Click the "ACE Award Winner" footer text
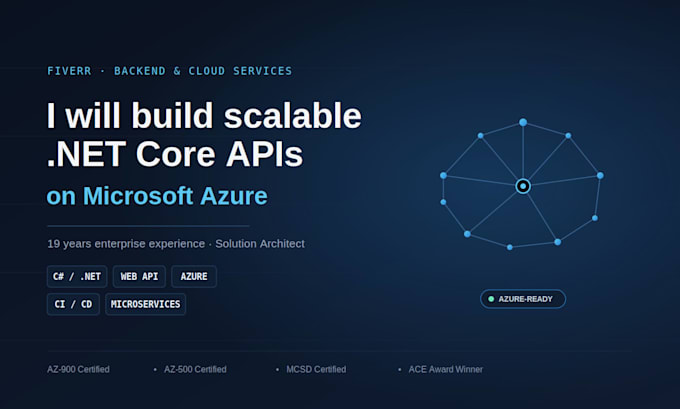The image size is (680, 409). pyautogui.click(x=445, y=369)
